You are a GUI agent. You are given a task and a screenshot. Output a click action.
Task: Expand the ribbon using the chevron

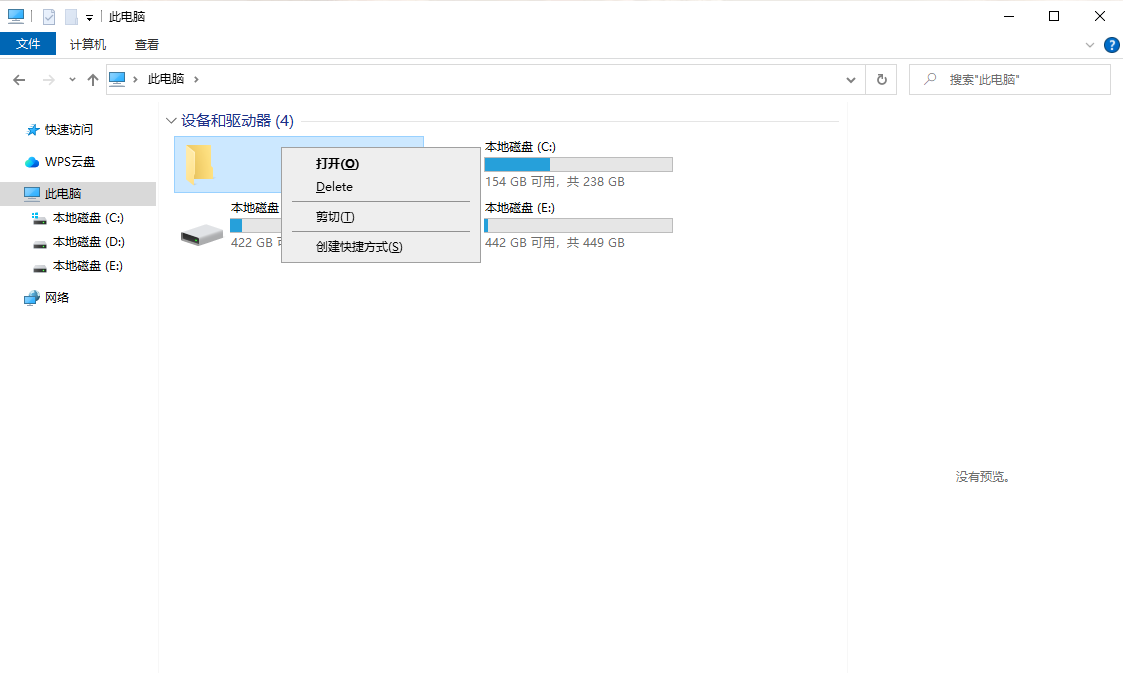point(1090,45)
